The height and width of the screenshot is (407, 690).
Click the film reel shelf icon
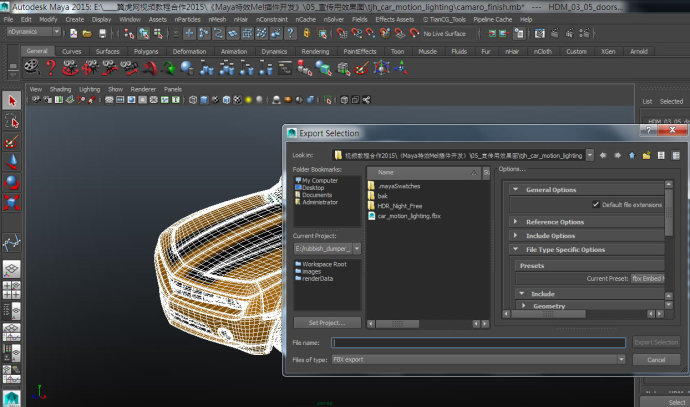click(32, 68)
